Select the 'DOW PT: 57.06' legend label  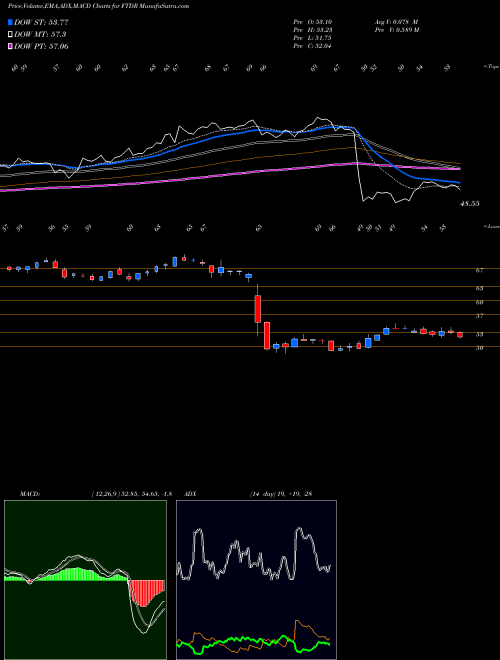click(x=41, y=46)
